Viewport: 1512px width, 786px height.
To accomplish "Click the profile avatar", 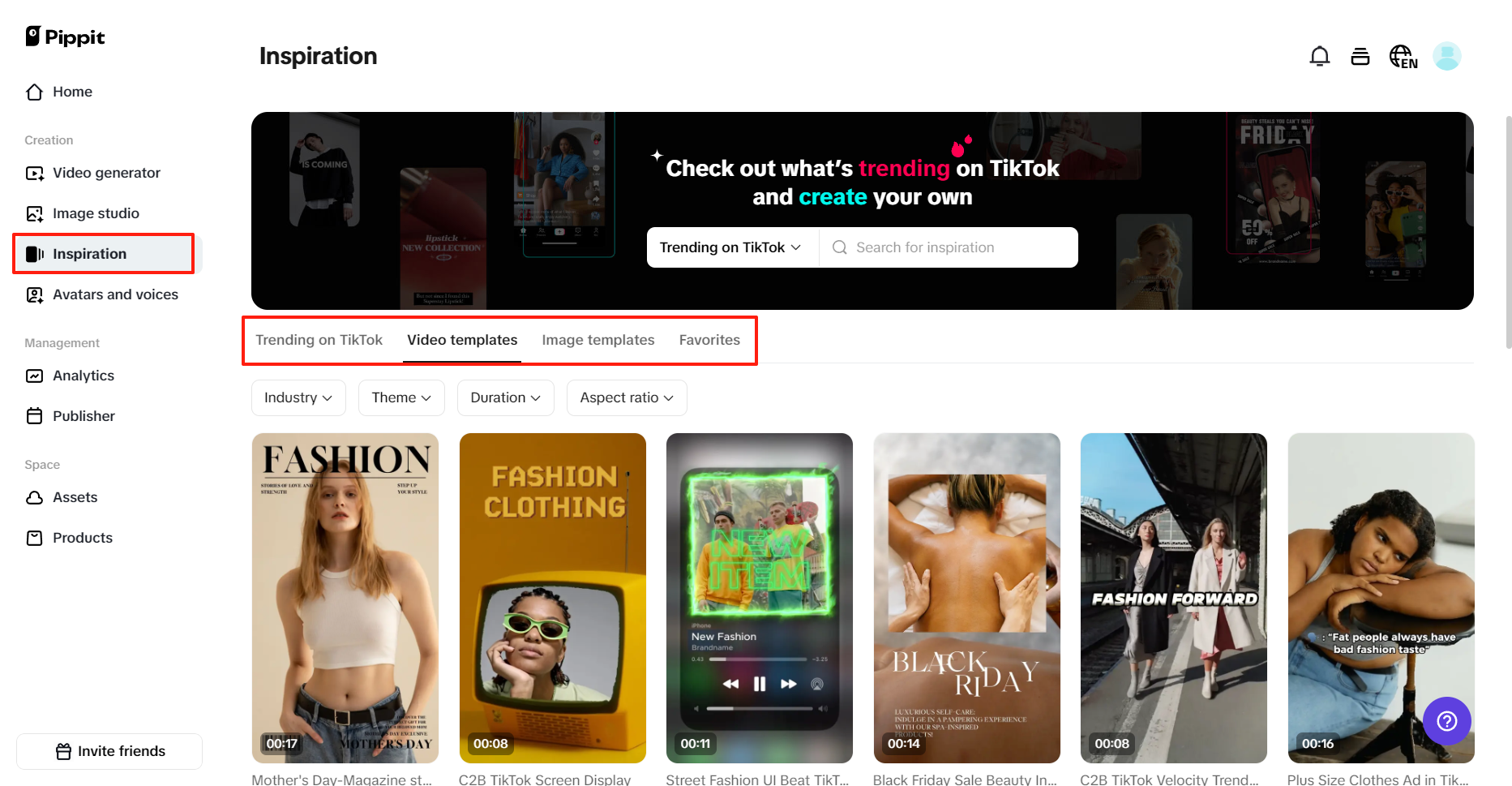I will tap(1447, 55).
